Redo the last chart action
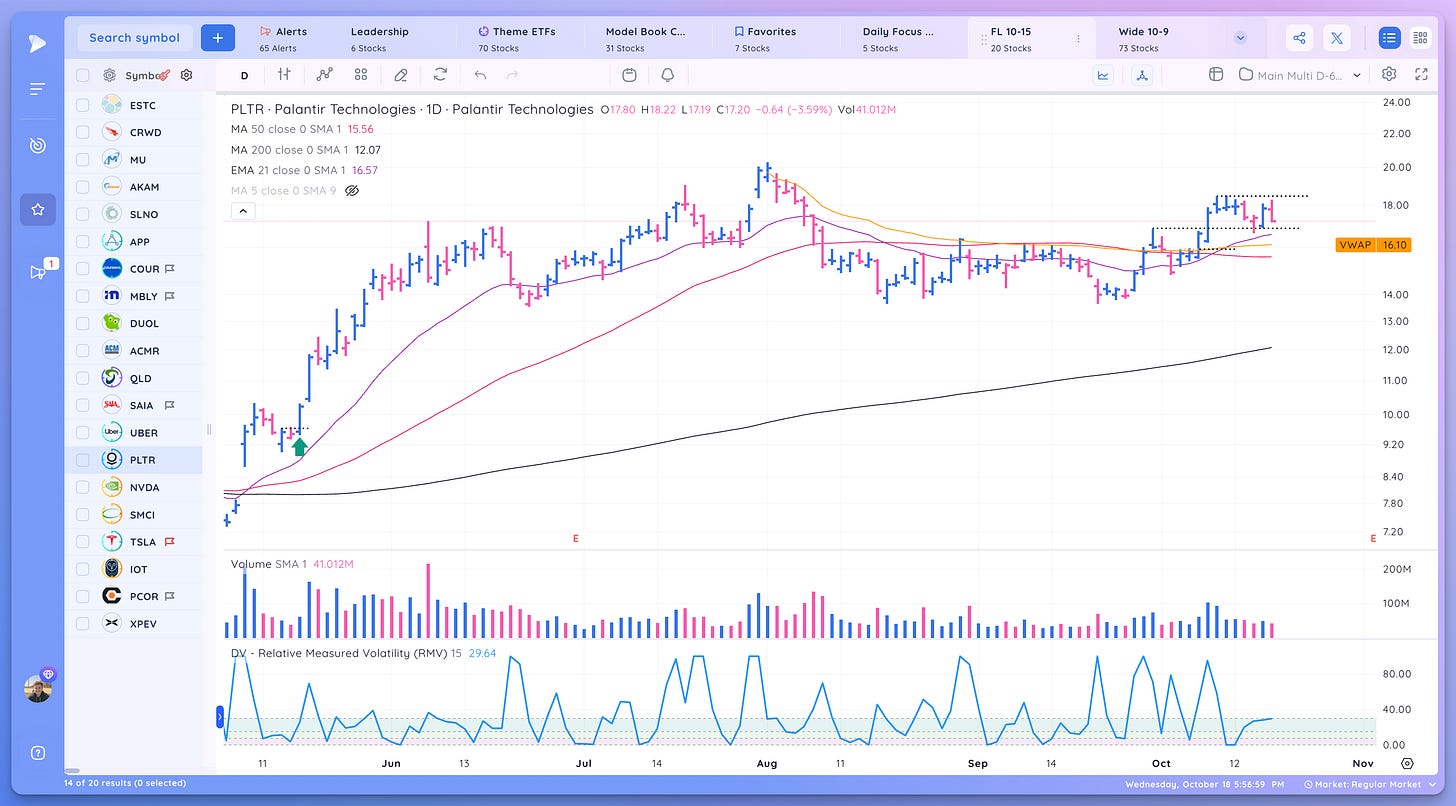Image resolution: width=1456 pixels, height=806 pixels. point(513,75)
